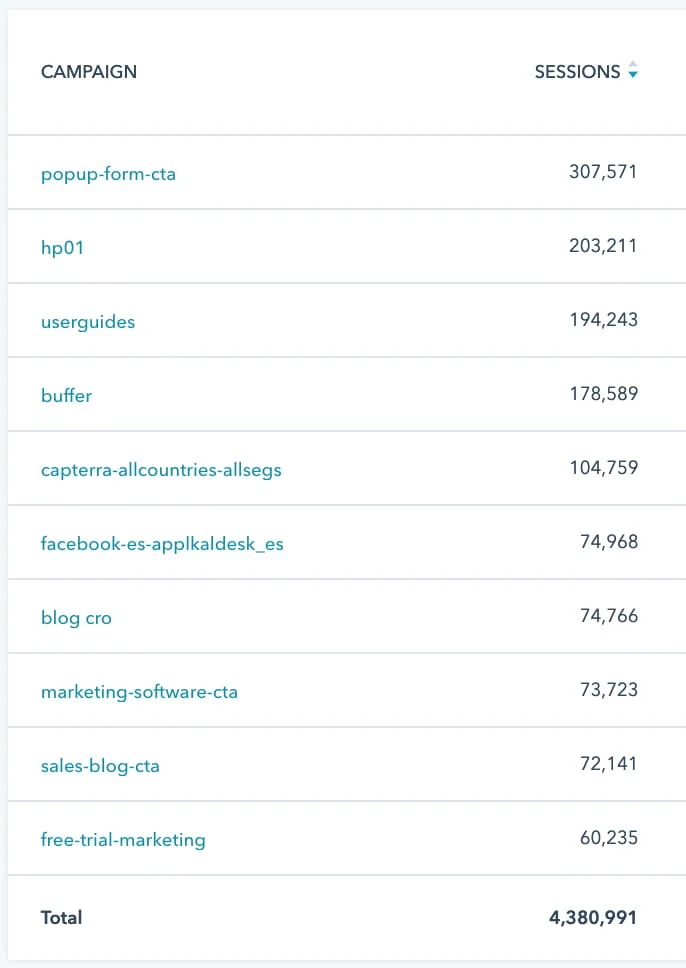The height and width of the screenshot is (968, 686).
Task: Select the userguides campaign link
Action: point(88,322)
